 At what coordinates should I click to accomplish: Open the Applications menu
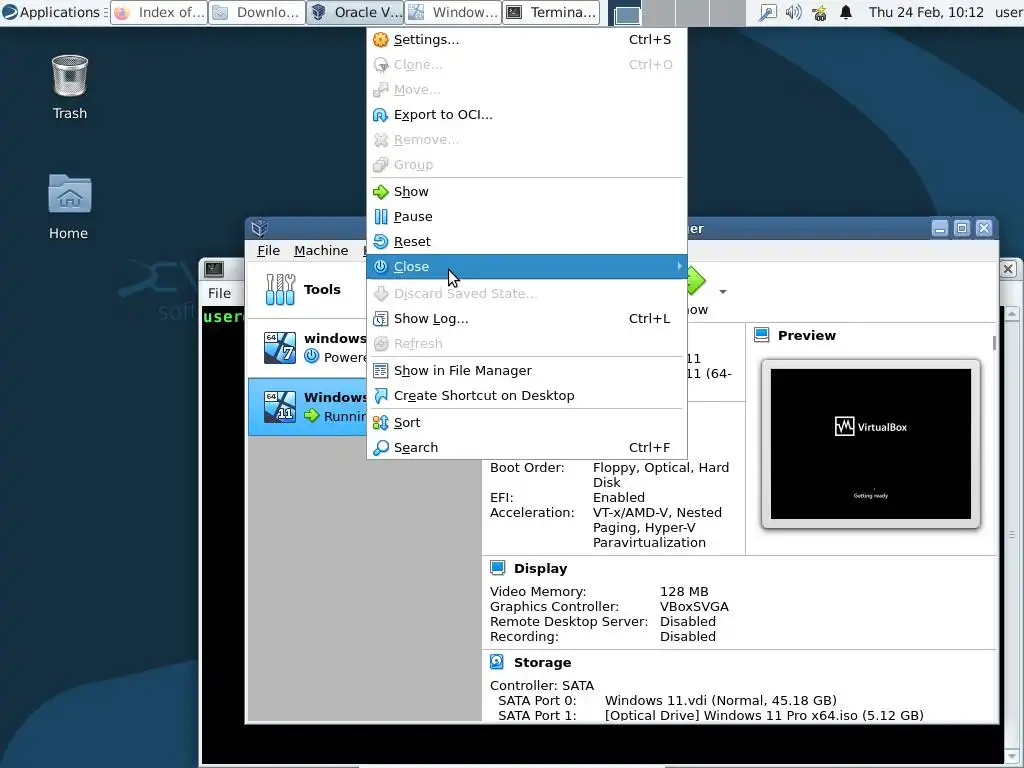[x=51, y=12]
